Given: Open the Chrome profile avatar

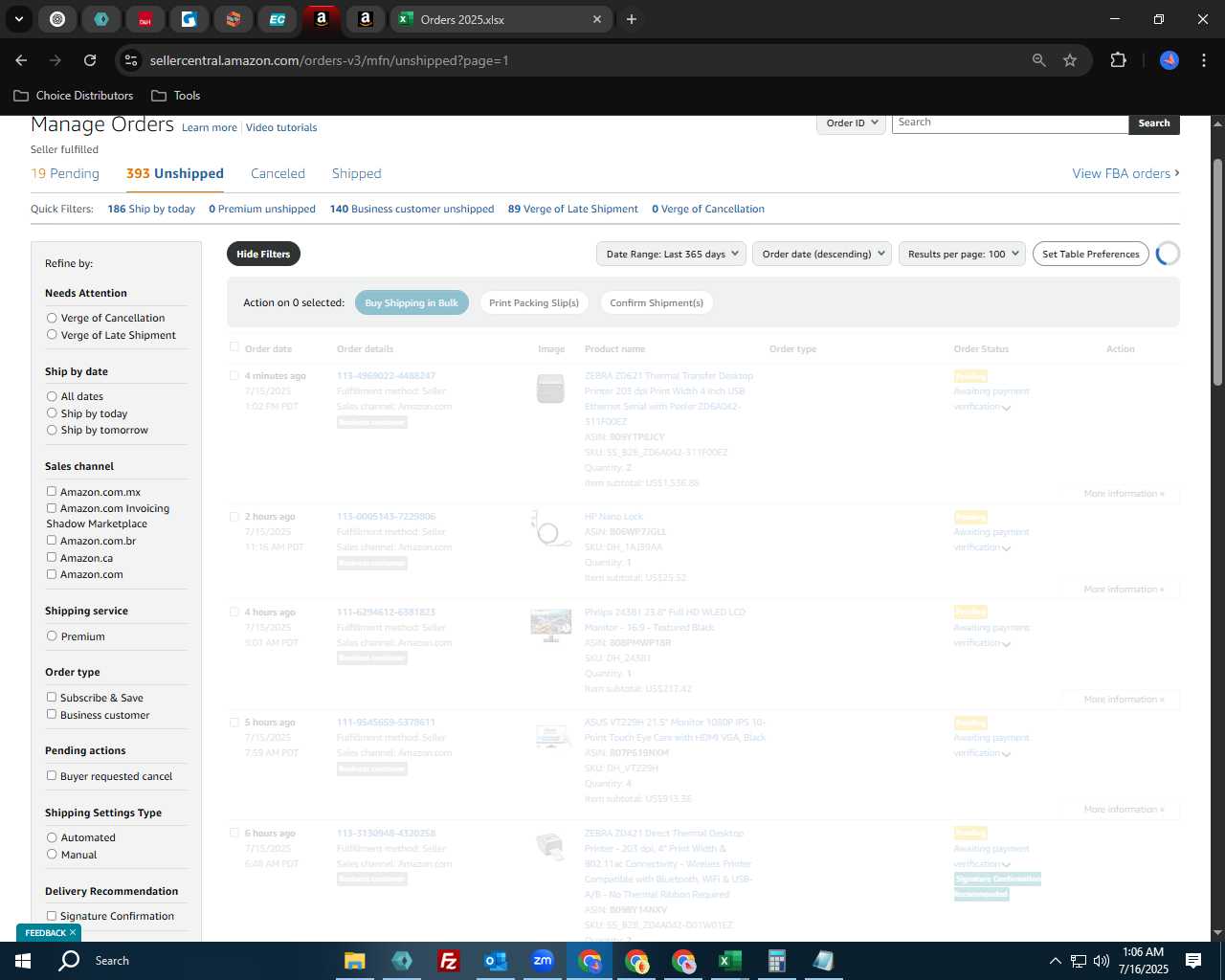Looking at the screenshot, I should click(1169, 60).
